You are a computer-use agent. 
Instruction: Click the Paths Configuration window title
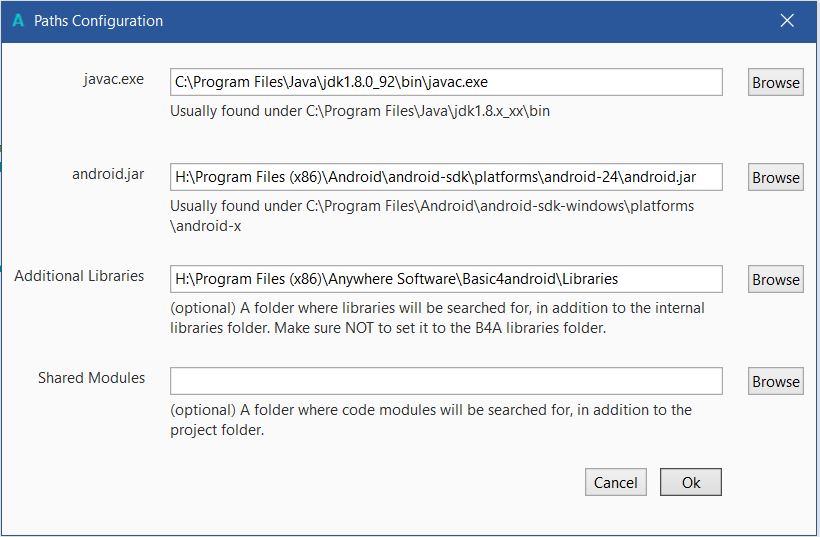click(98, 21)
